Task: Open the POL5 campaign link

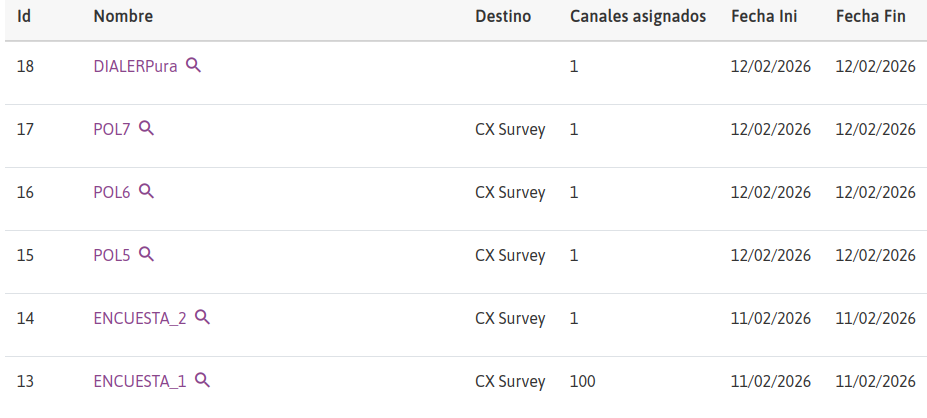Action: 112,256
